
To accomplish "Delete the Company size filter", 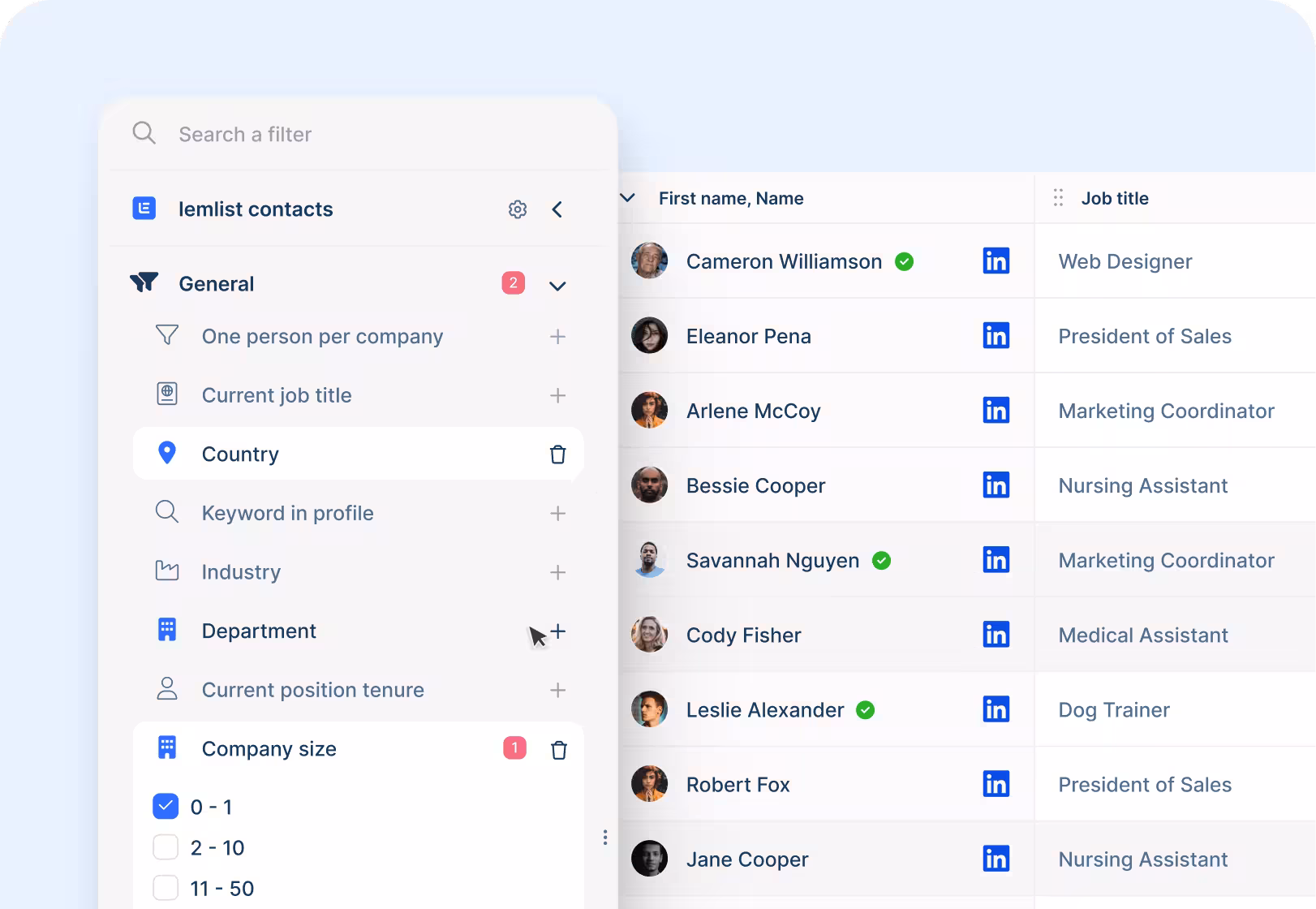I will click(558, 750).
